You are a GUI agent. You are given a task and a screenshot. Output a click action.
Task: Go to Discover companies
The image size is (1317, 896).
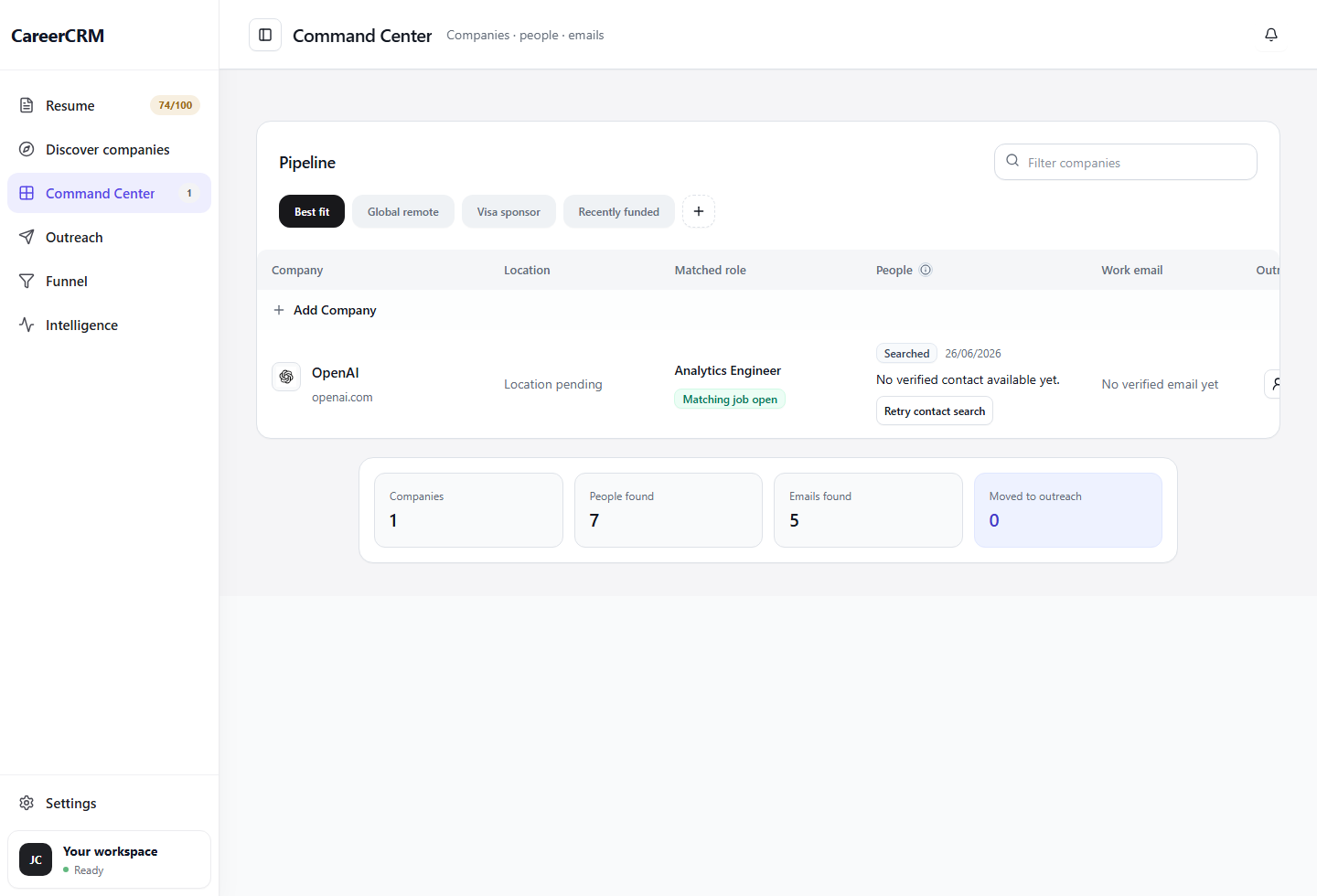(x=109, y=149)
